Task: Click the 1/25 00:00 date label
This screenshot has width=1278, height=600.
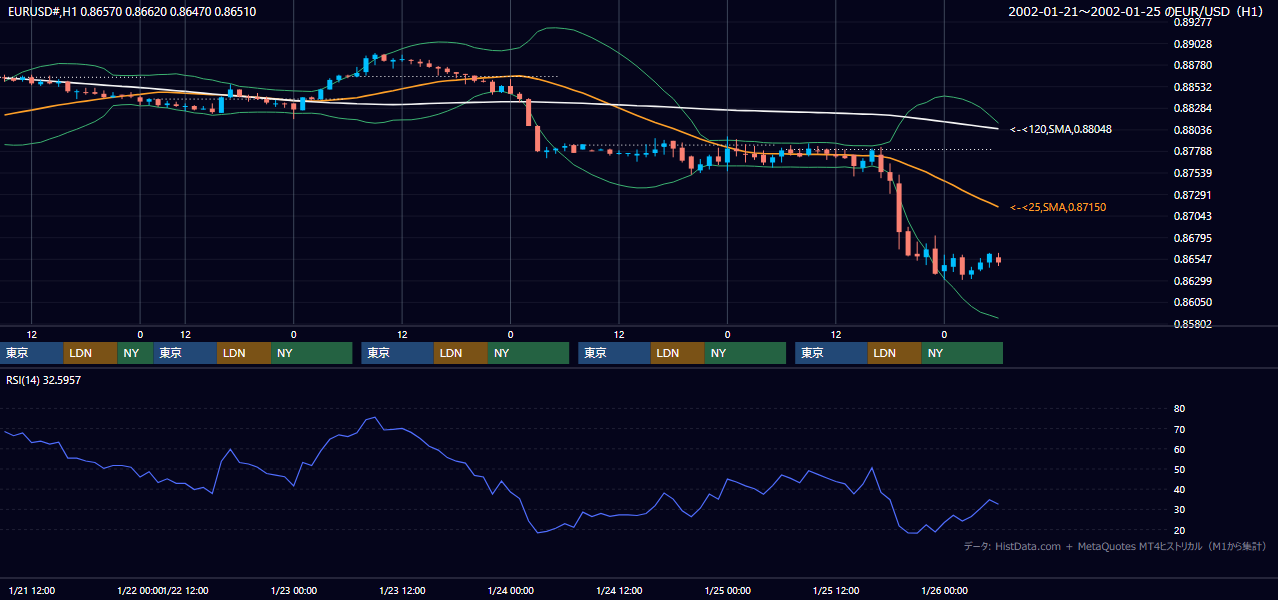Action: point(727,591)
